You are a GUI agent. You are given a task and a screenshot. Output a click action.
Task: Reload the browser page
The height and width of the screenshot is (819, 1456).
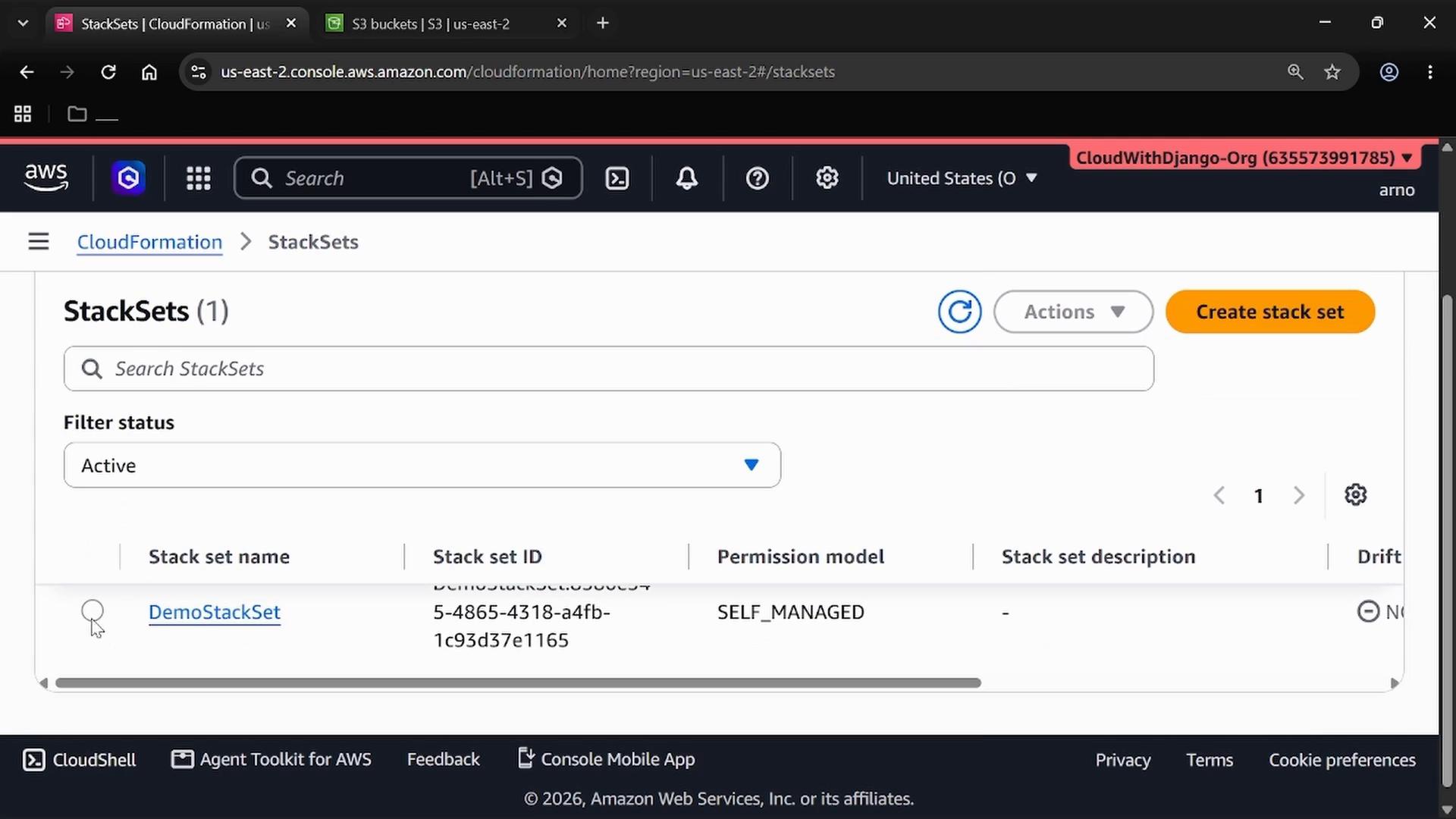[x=108, y=72]
